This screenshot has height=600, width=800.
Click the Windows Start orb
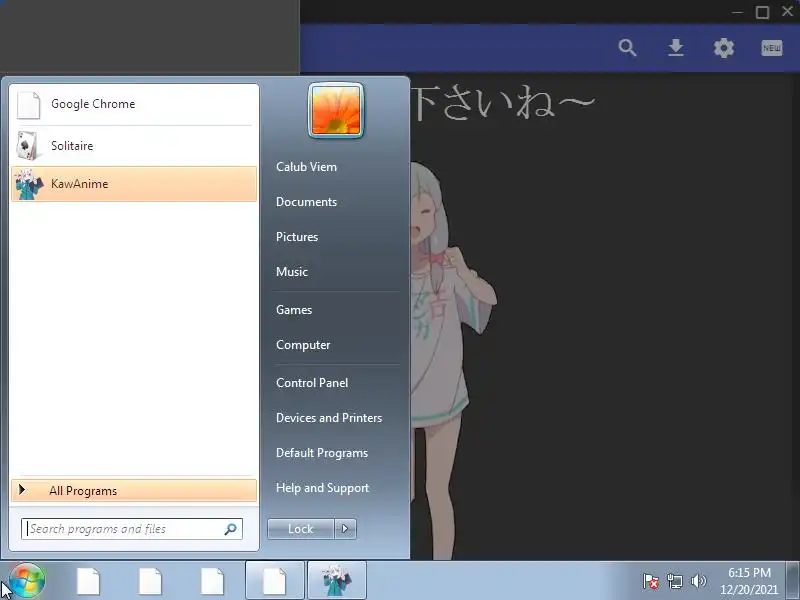26,581
